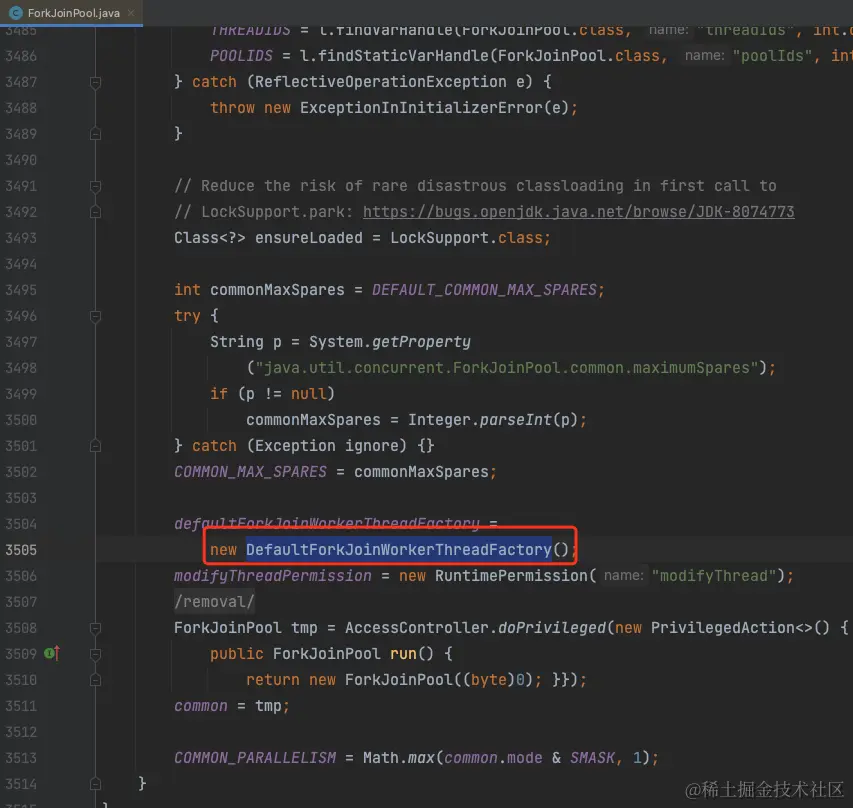Toggle the fold marker at line 3501

pos(95,446)
